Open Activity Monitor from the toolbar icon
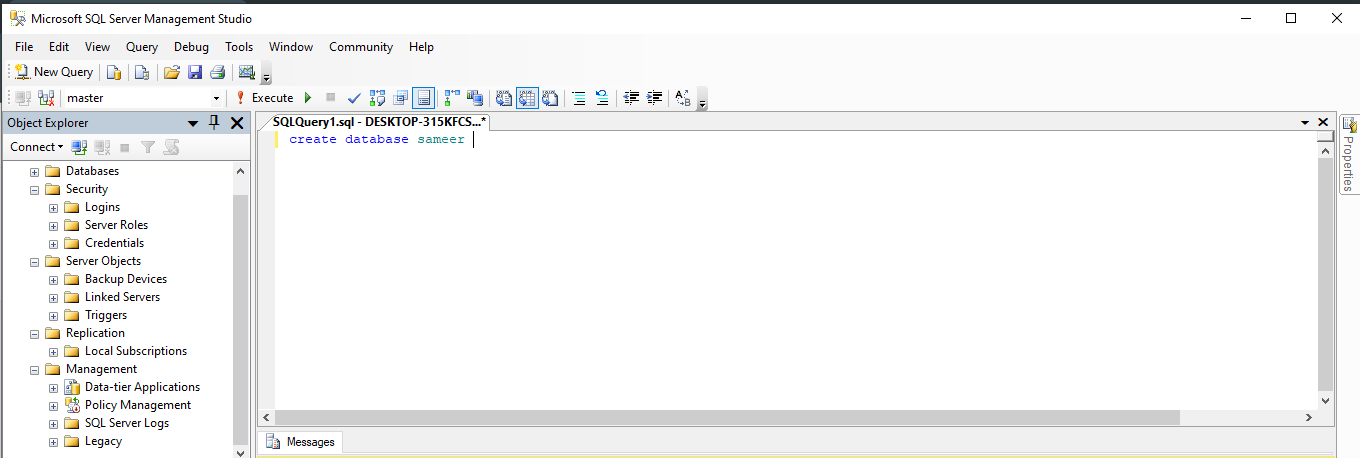This screenshot has width=1360, height=458. tap(246, 72)
